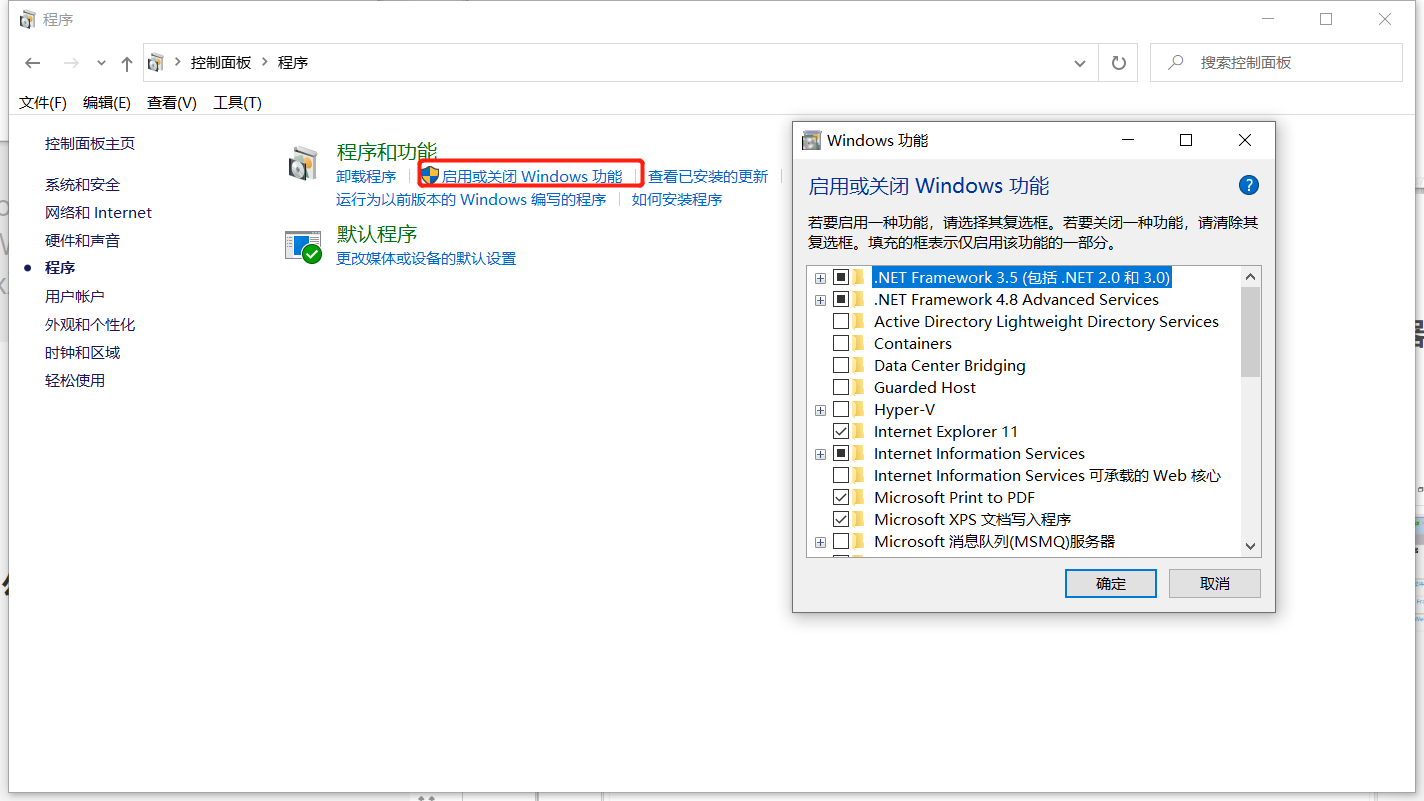Click the Control Panel icon in the address bar
Viewport: 1424px width, 801px height.
click(x=156, y=62)
